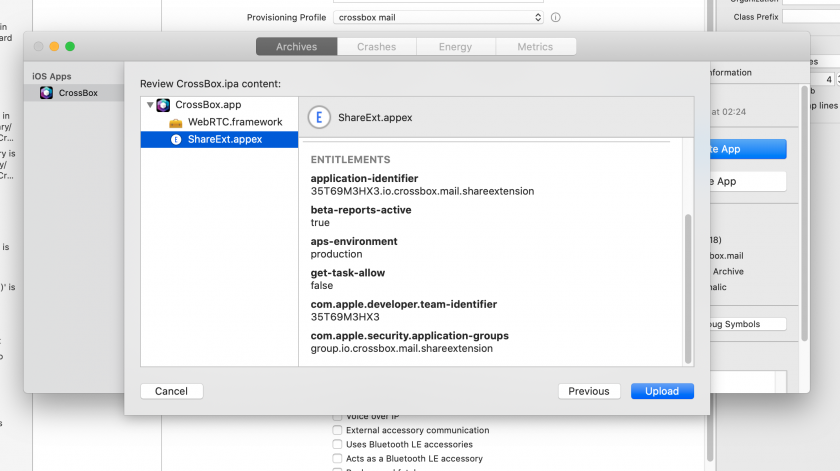840x471 pixels.
Task: Click the Previous button
Action: (x=589, y=391)
